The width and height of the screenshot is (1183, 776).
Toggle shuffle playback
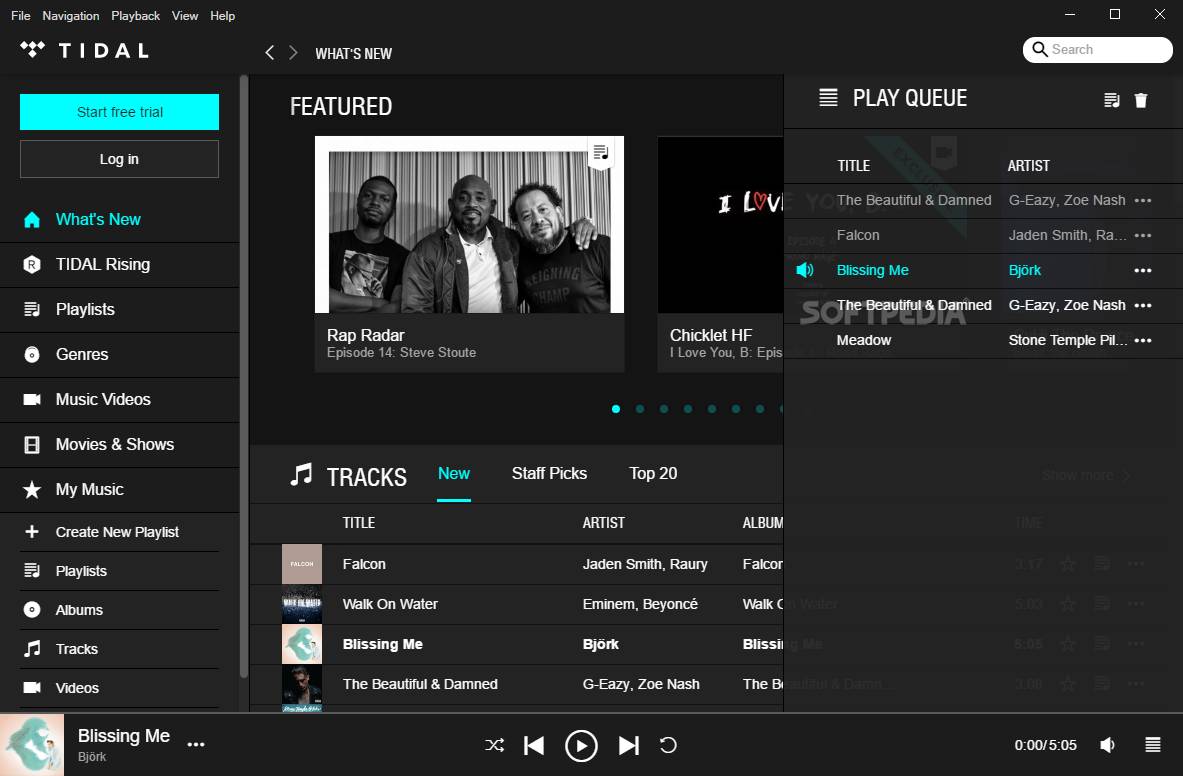click(x=494, y=746)
